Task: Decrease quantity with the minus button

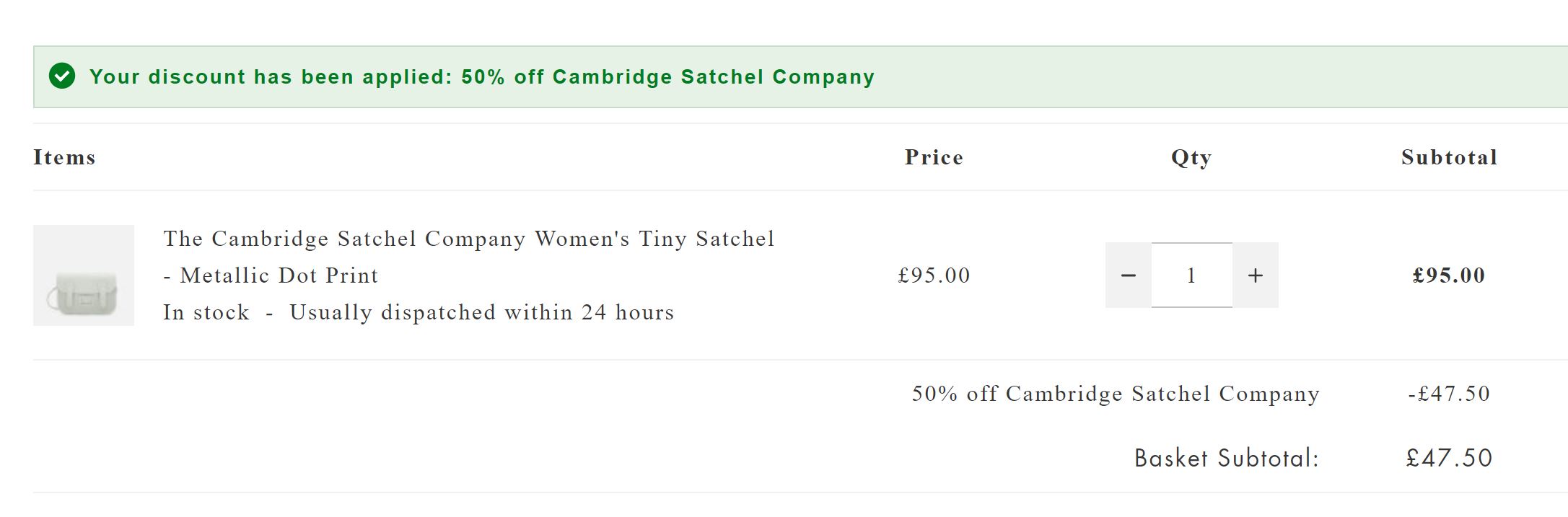Action: 1129,275
